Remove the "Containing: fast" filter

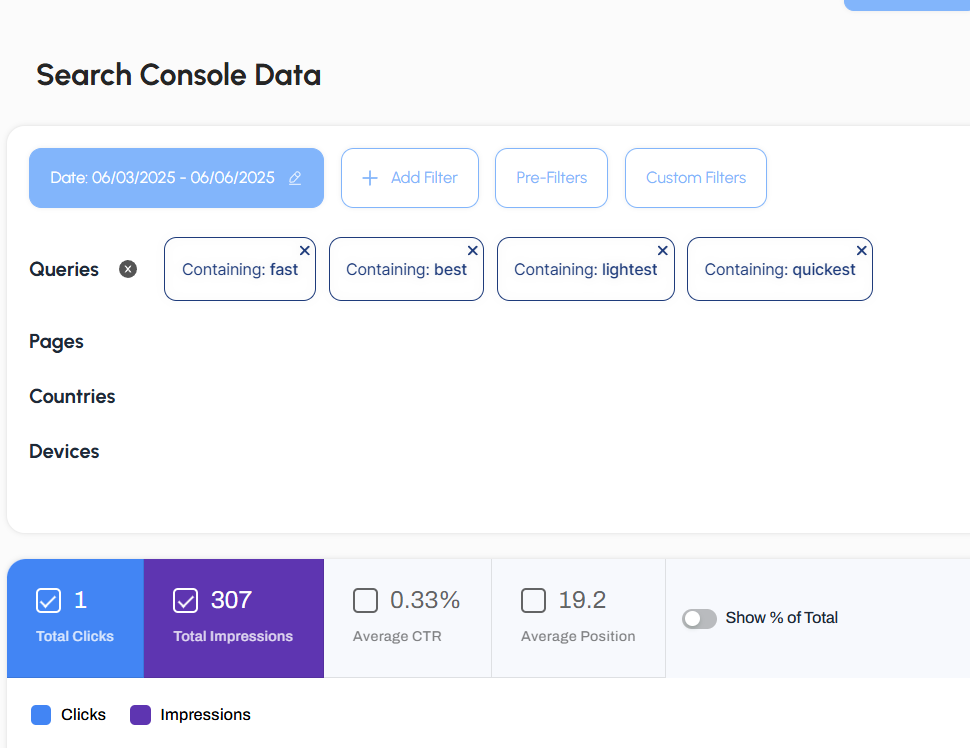point(304,251)
